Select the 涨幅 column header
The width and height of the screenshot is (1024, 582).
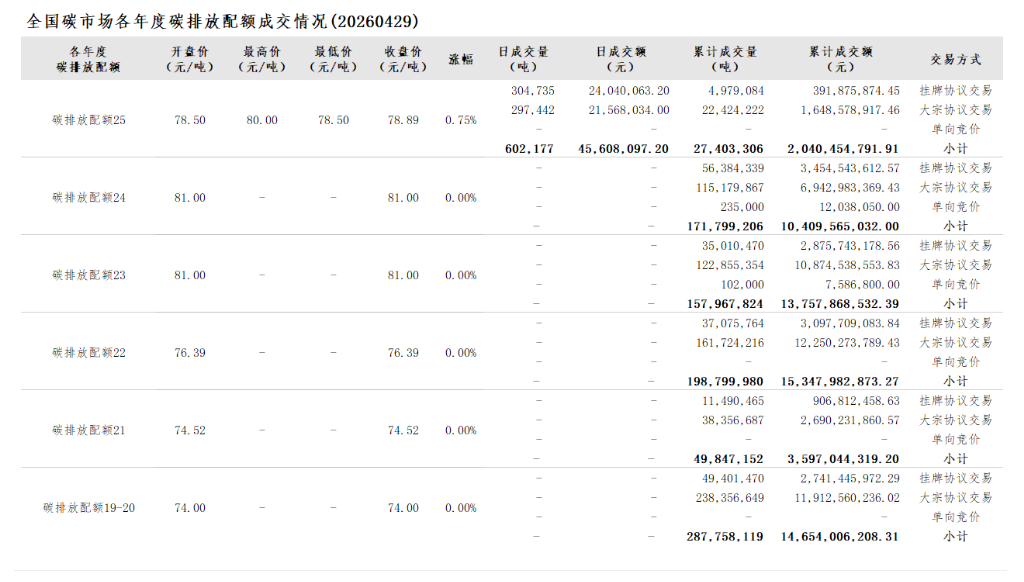click(461, 60)
